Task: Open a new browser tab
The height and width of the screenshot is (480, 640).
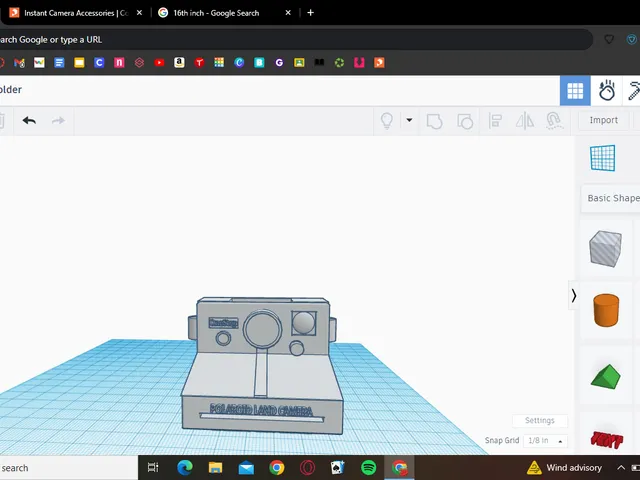Action: [310, 13]
